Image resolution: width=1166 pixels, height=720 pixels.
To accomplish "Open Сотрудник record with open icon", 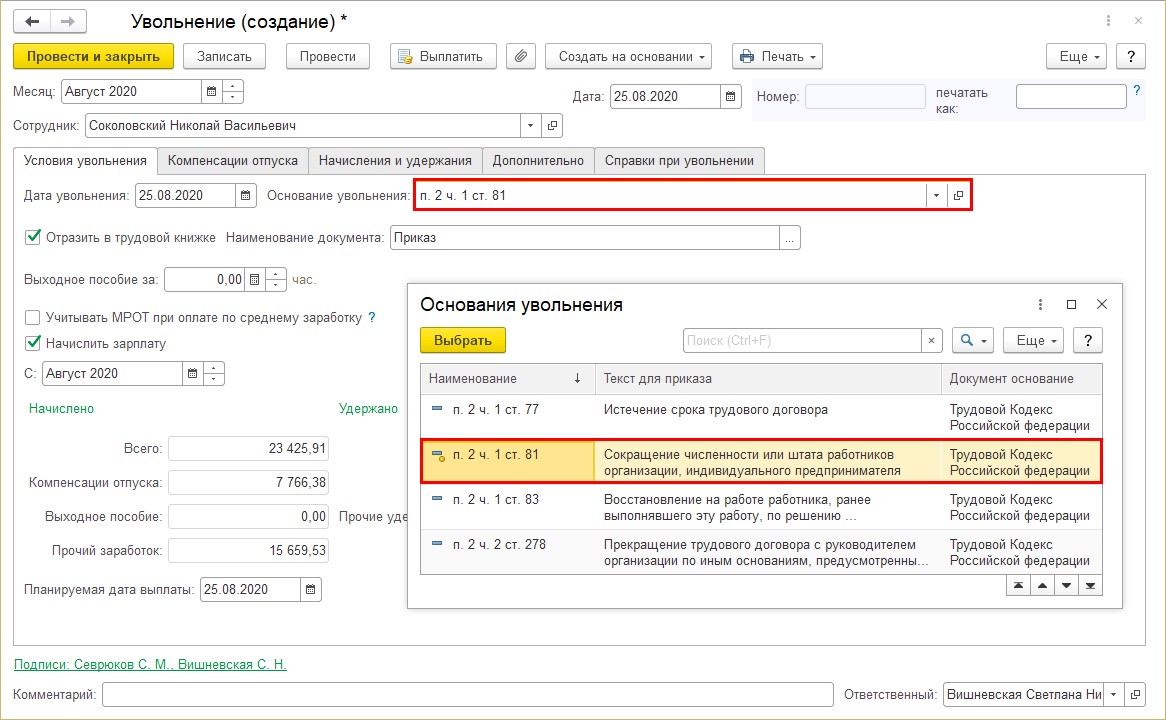I will [x=552, y=126].
